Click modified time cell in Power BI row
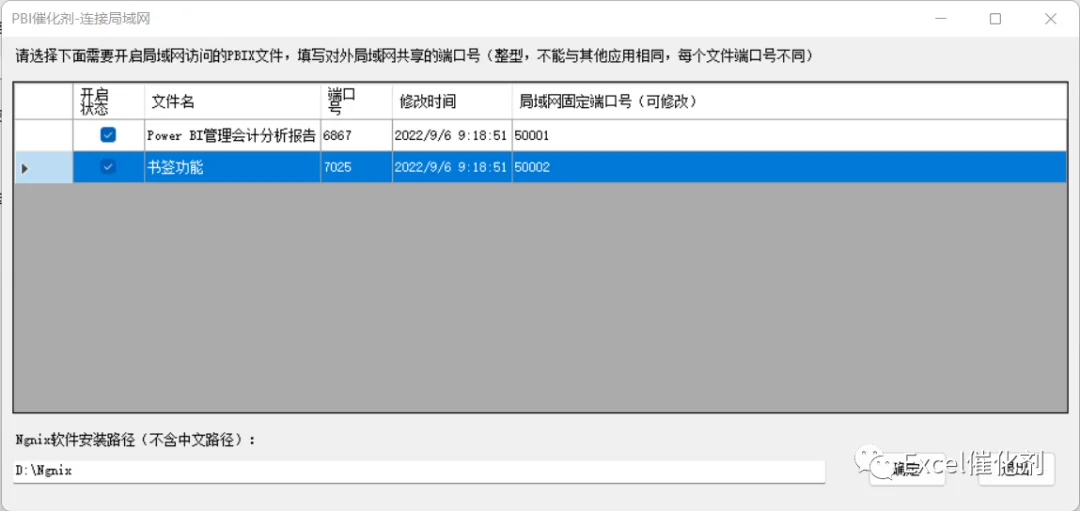 tap(452, 136)
